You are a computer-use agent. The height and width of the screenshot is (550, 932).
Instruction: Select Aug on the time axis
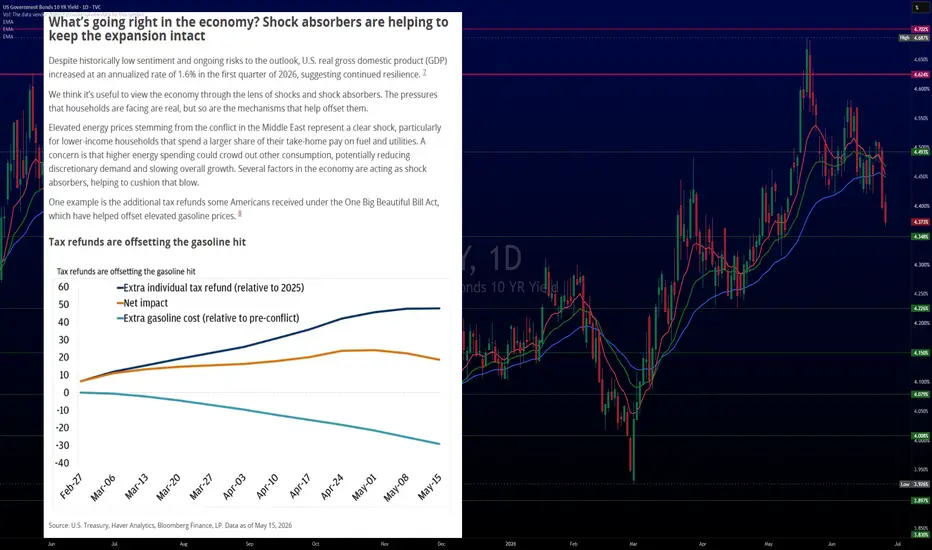184,543
